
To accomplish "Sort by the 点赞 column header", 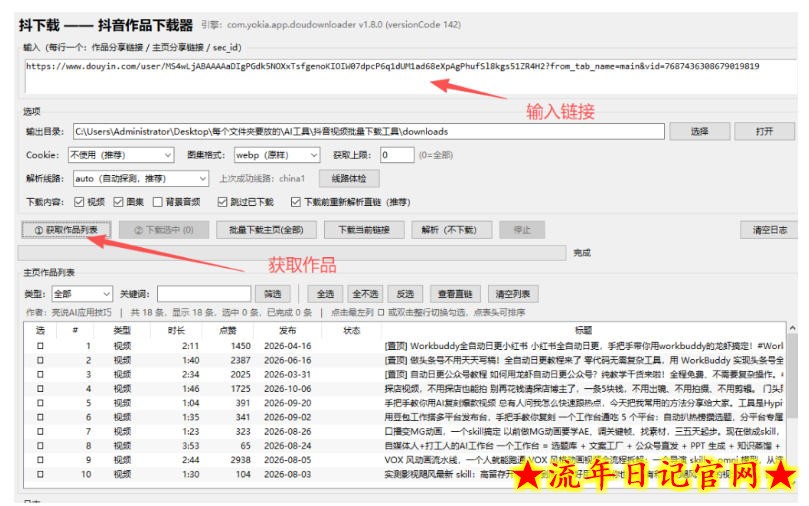I will (x=228, y=330).
